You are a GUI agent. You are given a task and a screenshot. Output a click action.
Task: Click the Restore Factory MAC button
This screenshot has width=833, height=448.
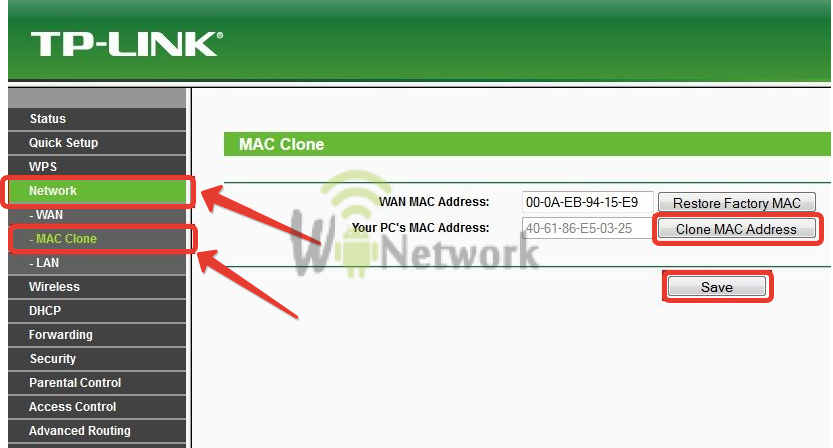pos(736,203)
